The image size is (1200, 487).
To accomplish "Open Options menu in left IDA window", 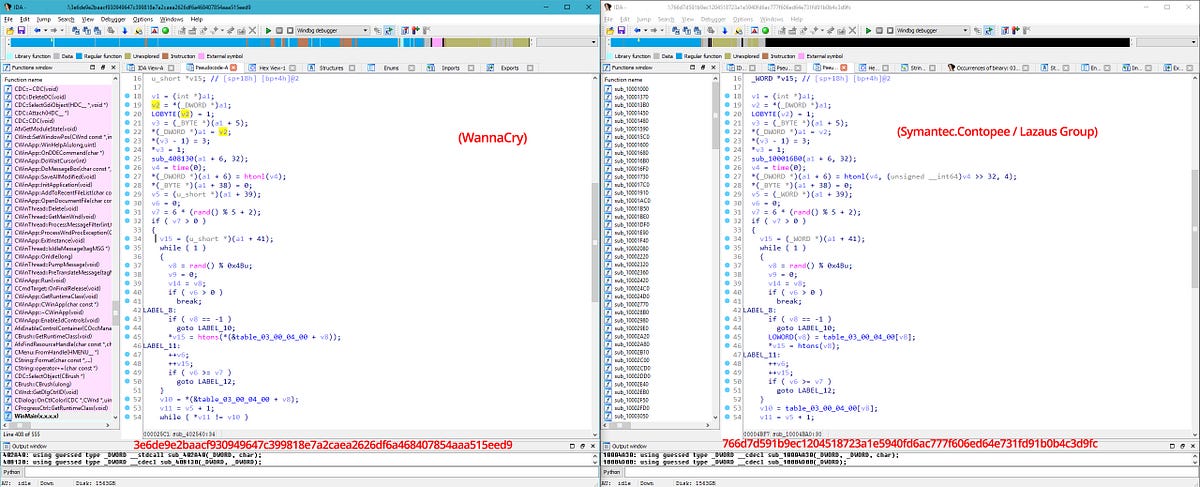I will pyautogui.click(x=143, y=19).
